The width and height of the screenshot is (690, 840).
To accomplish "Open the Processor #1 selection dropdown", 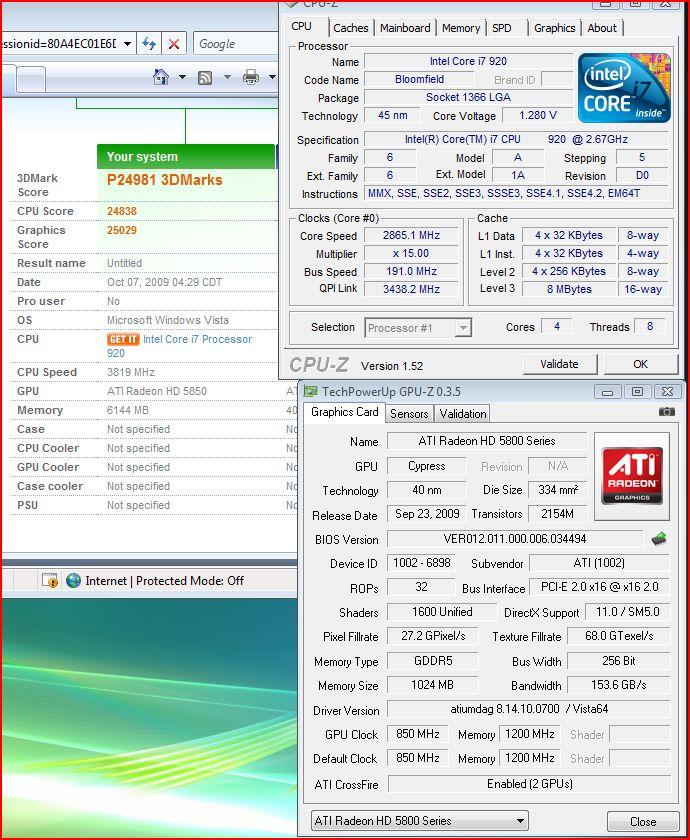I will point(463,327).
